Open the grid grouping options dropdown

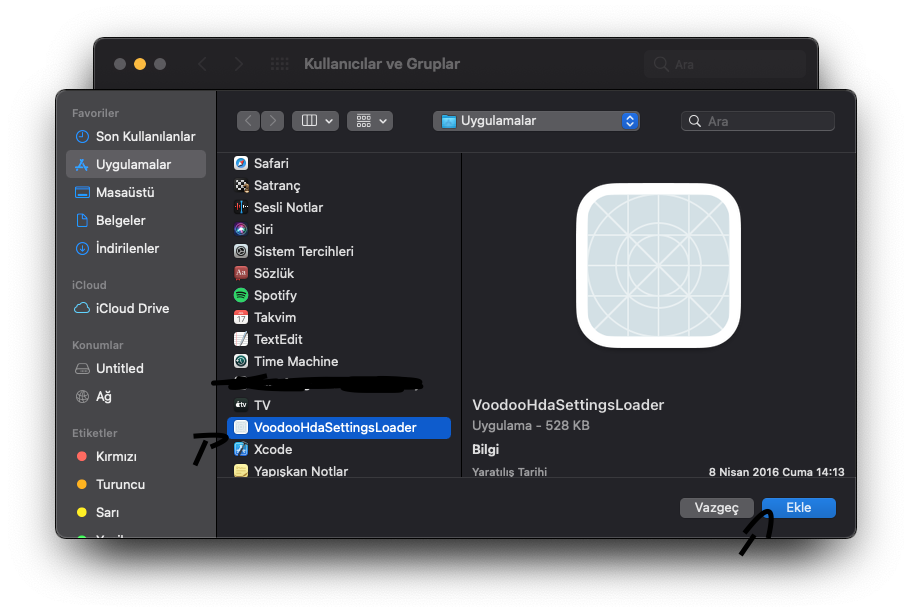click(370, 121)
